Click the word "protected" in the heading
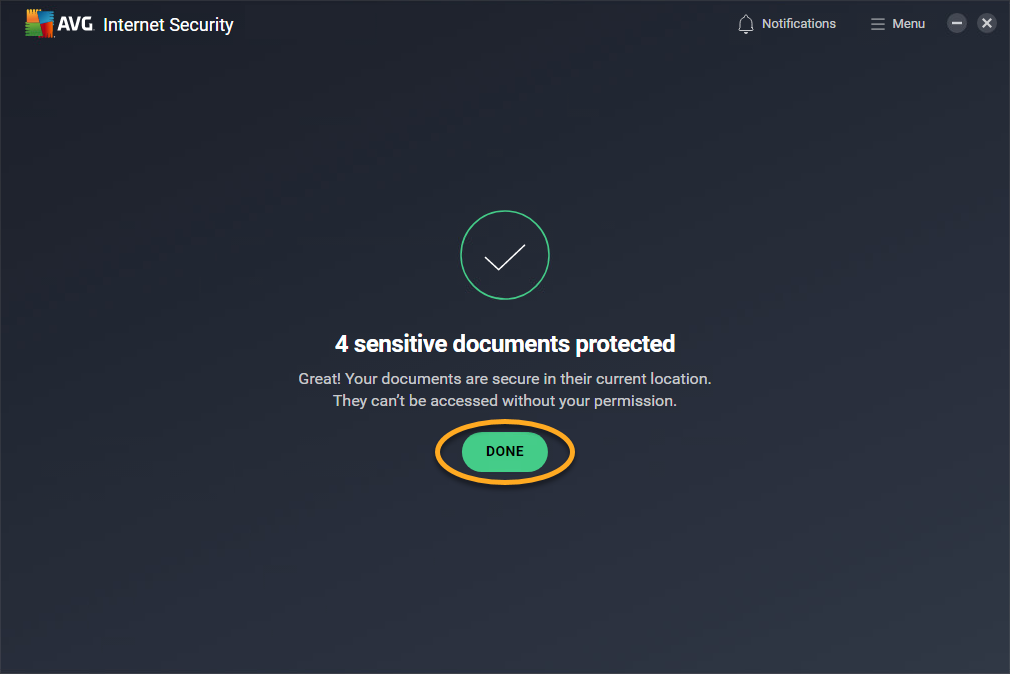 pyautogui.click(x=625, y=344)
